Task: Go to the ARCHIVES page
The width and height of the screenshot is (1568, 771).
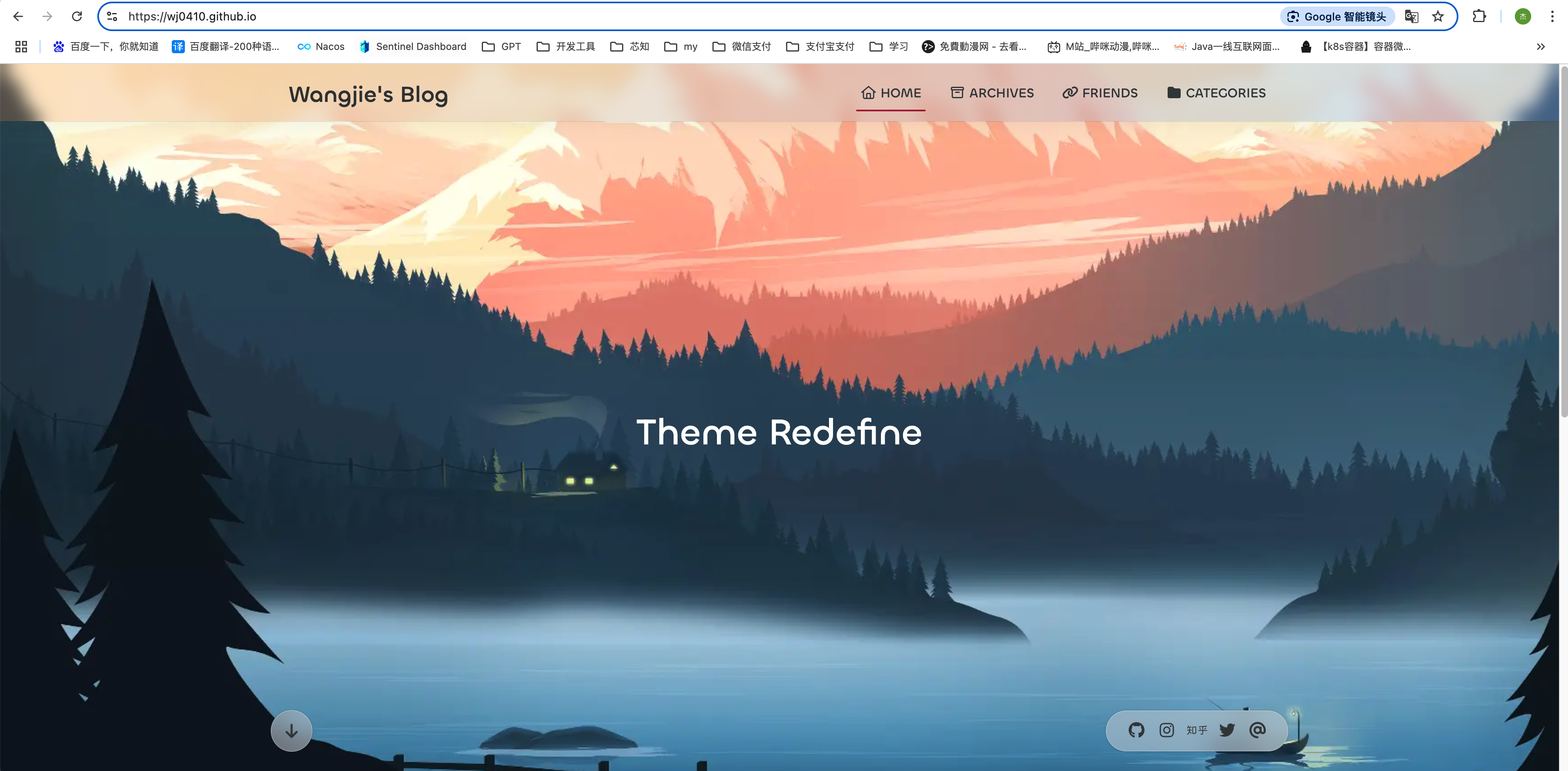Action: click(992, 92)
